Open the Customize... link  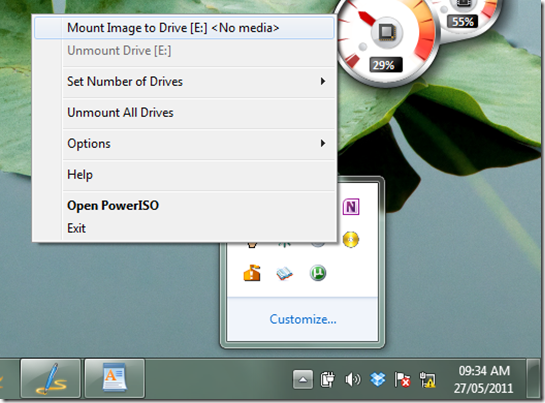(x=303, y=319)
